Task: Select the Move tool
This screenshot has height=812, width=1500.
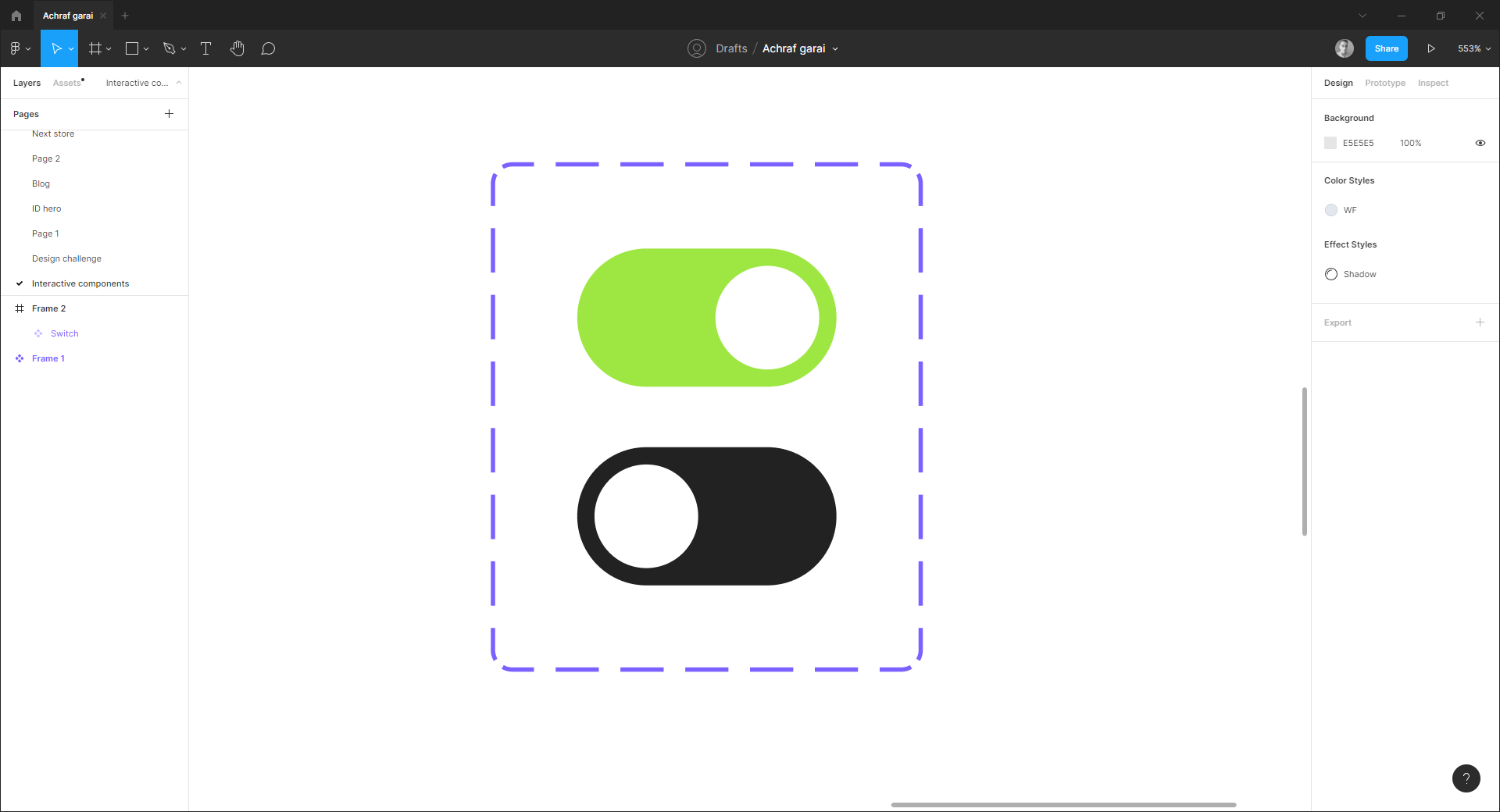Action: point(56,48)
